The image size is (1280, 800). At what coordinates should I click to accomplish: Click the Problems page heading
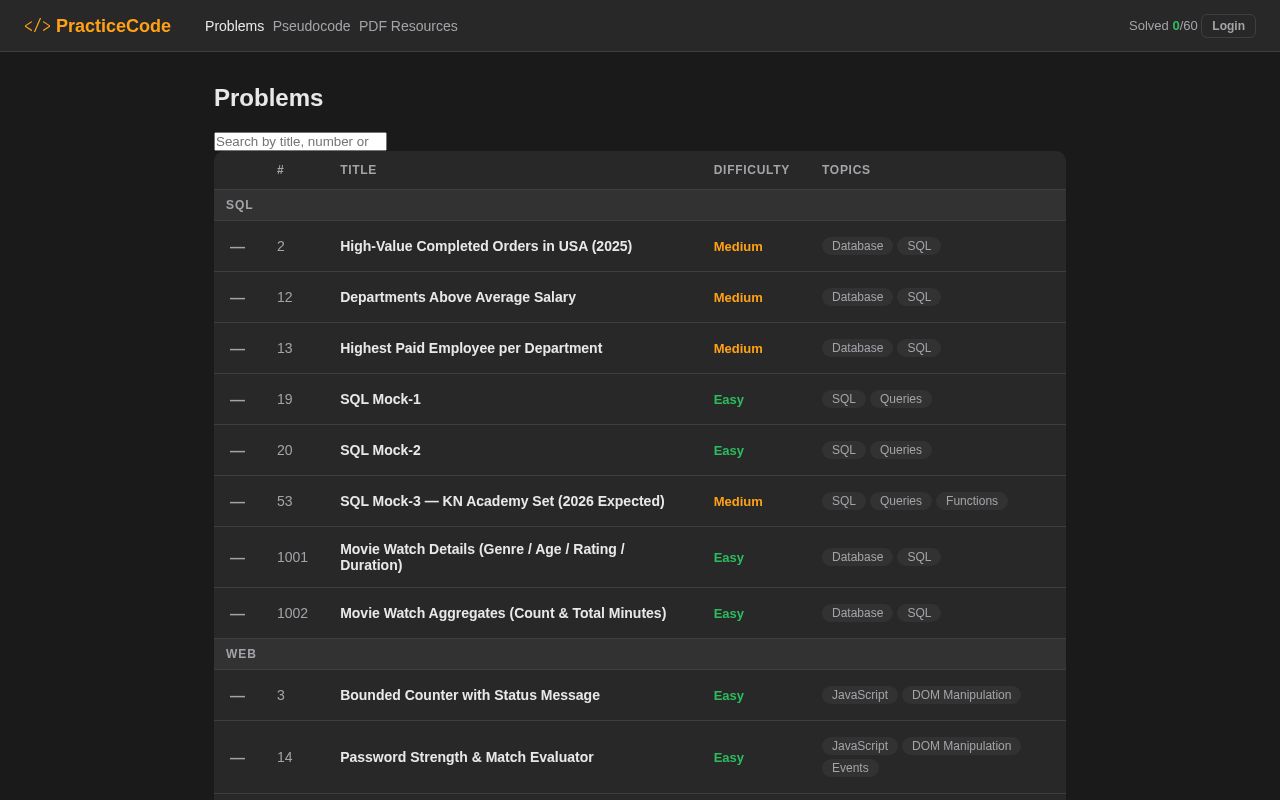tap(269, 98)
